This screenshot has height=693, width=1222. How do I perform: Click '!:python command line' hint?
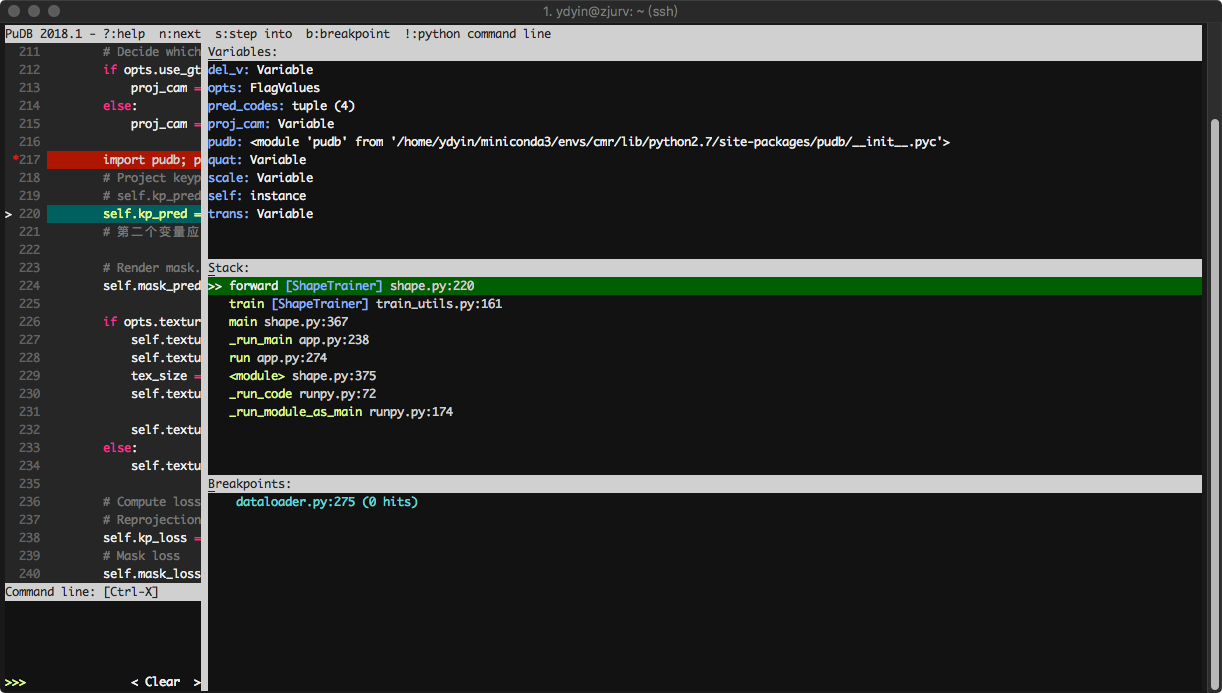point(478,34)
